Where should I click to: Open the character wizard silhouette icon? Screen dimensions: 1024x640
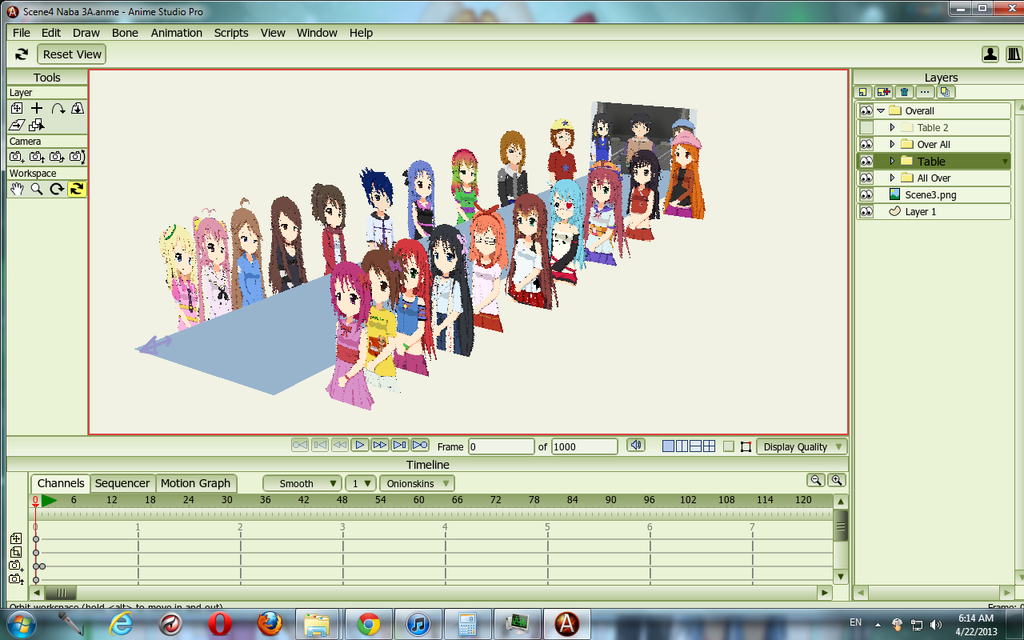click(x=990, y=54)
